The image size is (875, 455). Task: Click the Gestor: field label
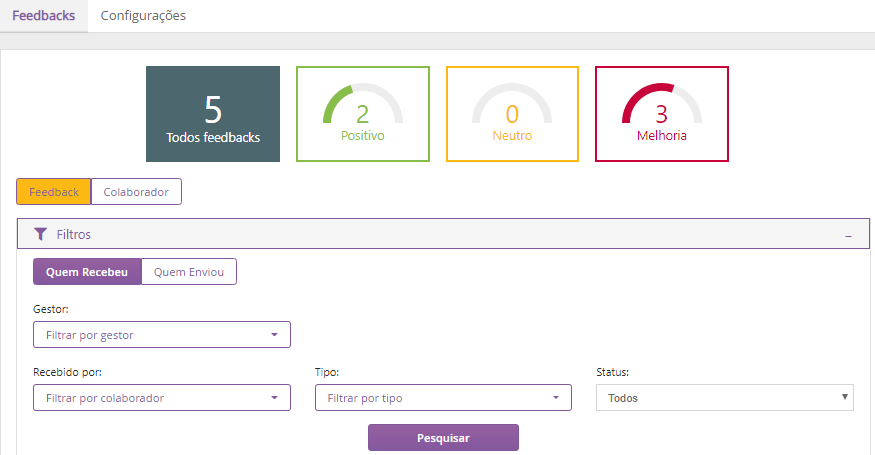[51, 309]
